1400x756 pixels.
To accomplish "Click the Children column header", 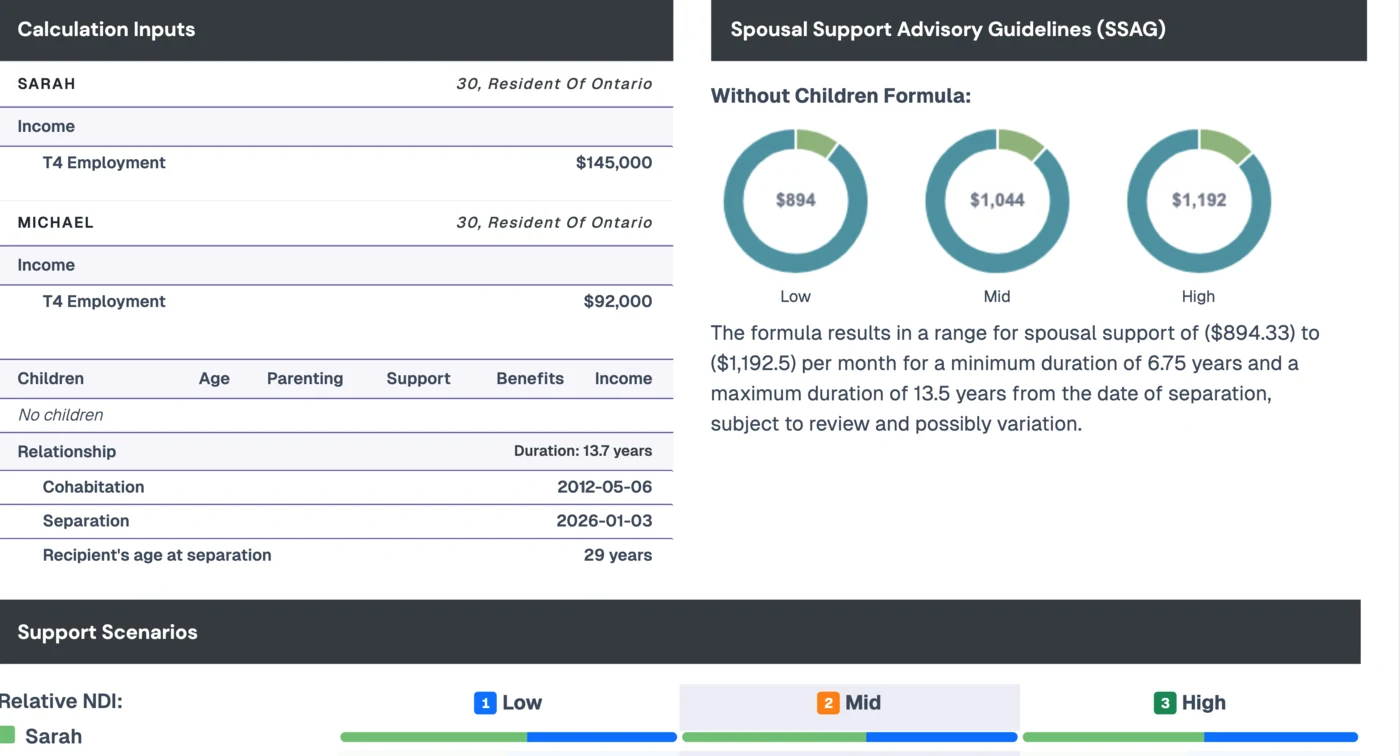I will (x=51, y=379).
